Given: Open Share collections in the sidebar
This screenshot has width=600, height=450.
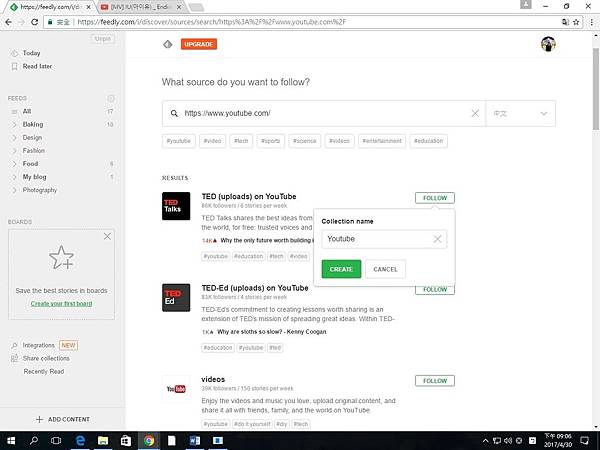Looking at the screenshot, I should pos(46,358).
